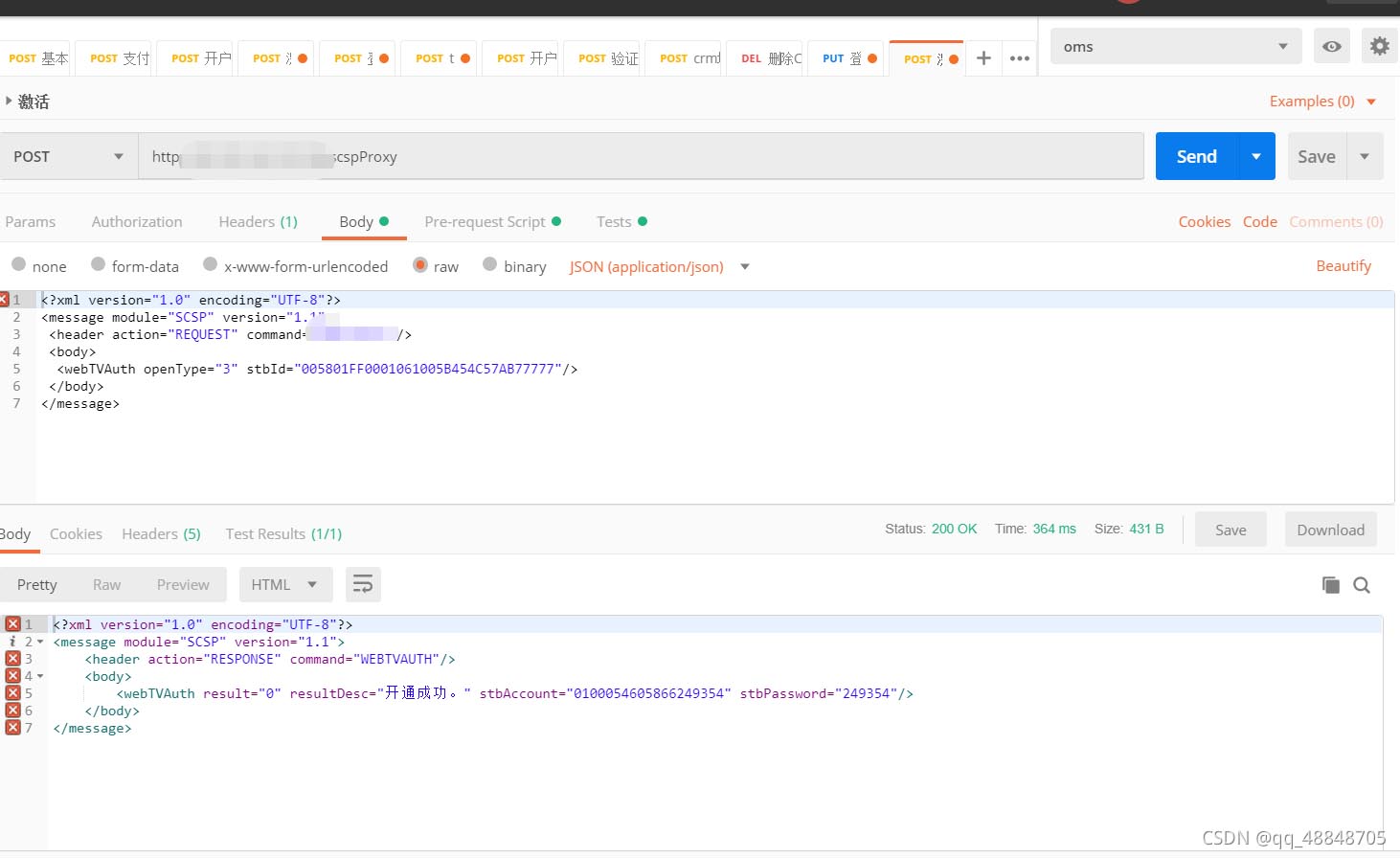
Task: Open the Cookies link near Code
Action: click(x=1205, y=221)
